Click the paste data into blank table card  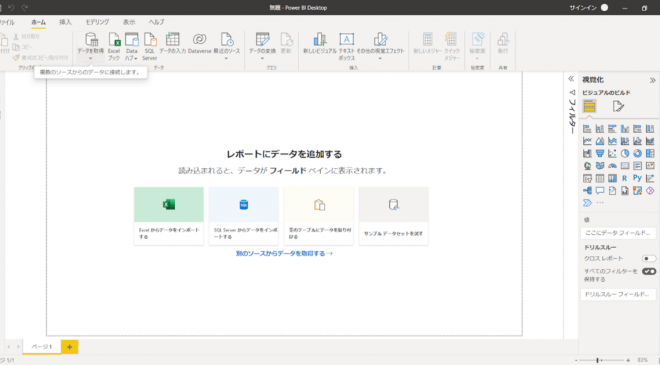coord(319,216)
